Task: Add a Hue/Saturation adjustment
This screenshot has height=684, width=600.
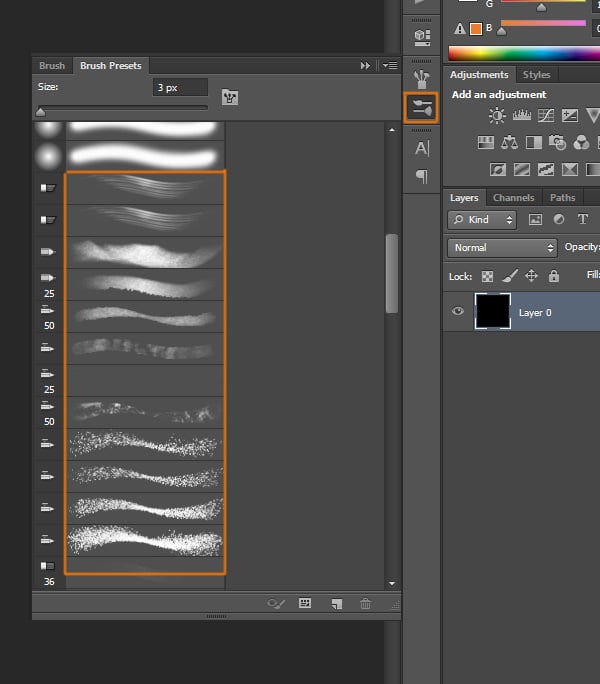Action: [486, 142]
